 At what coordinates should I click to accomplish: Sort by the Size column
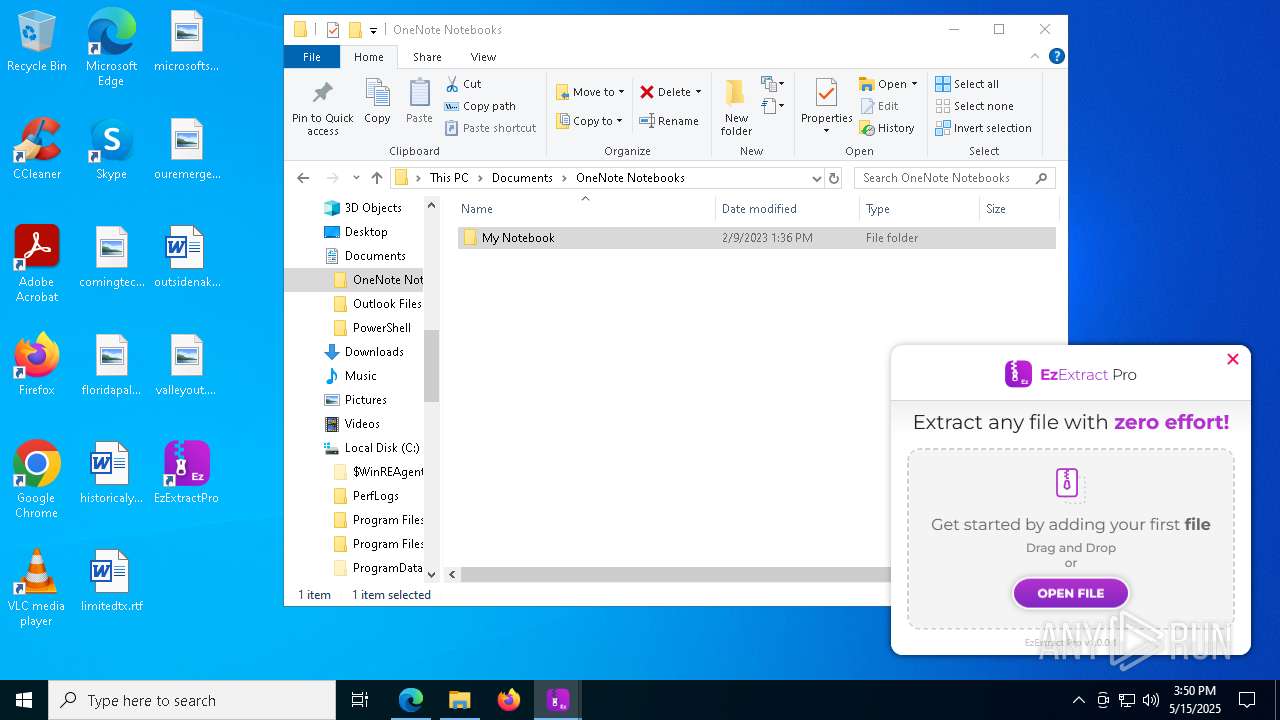click(x=1017, y=209)
